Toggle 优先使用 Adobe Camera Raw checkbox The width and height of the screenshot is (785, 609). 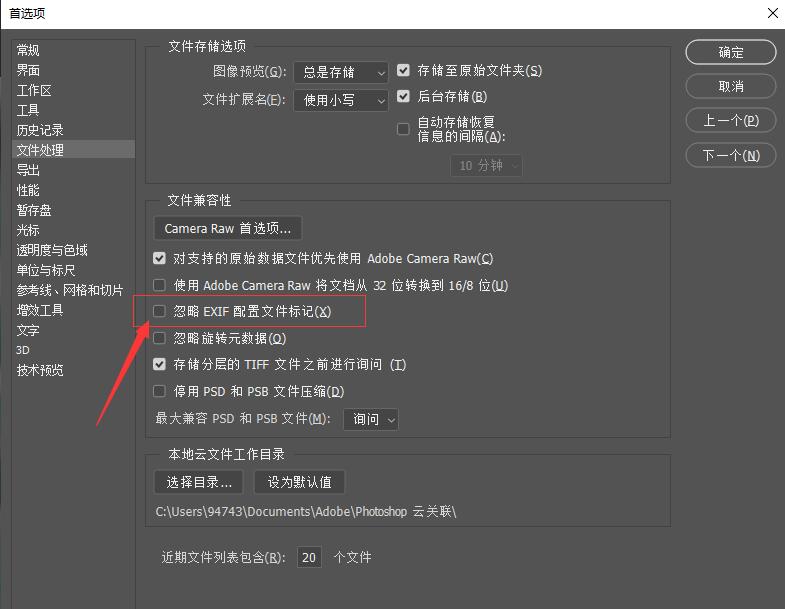point(159,258)
